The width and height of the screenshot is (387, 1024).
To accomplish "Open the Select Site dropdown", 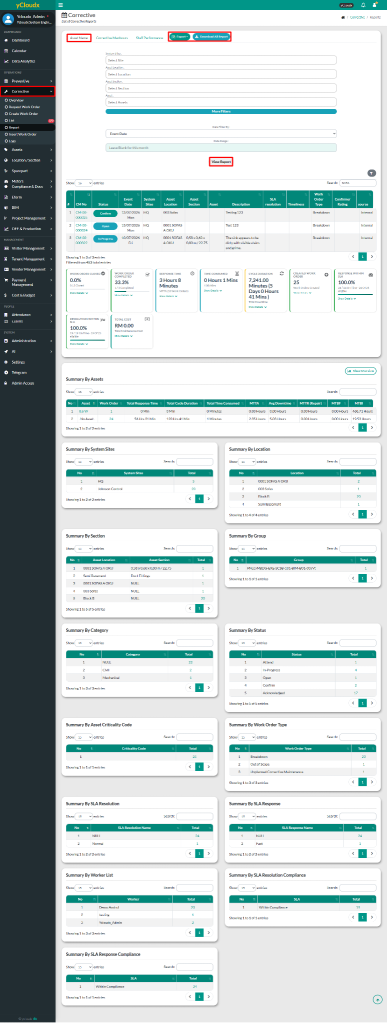I will 221,60.
